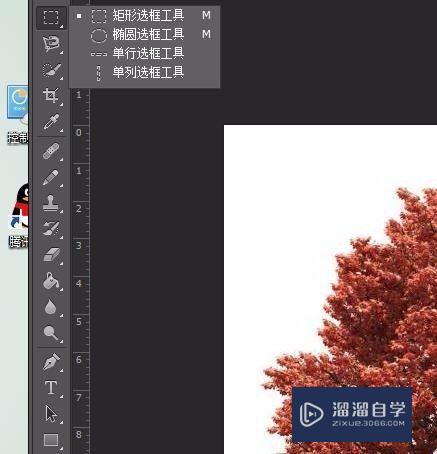The width and height of the screenshot is (437, 454).
Task: Open the Control Panel desktop icon
Action: 18,114
